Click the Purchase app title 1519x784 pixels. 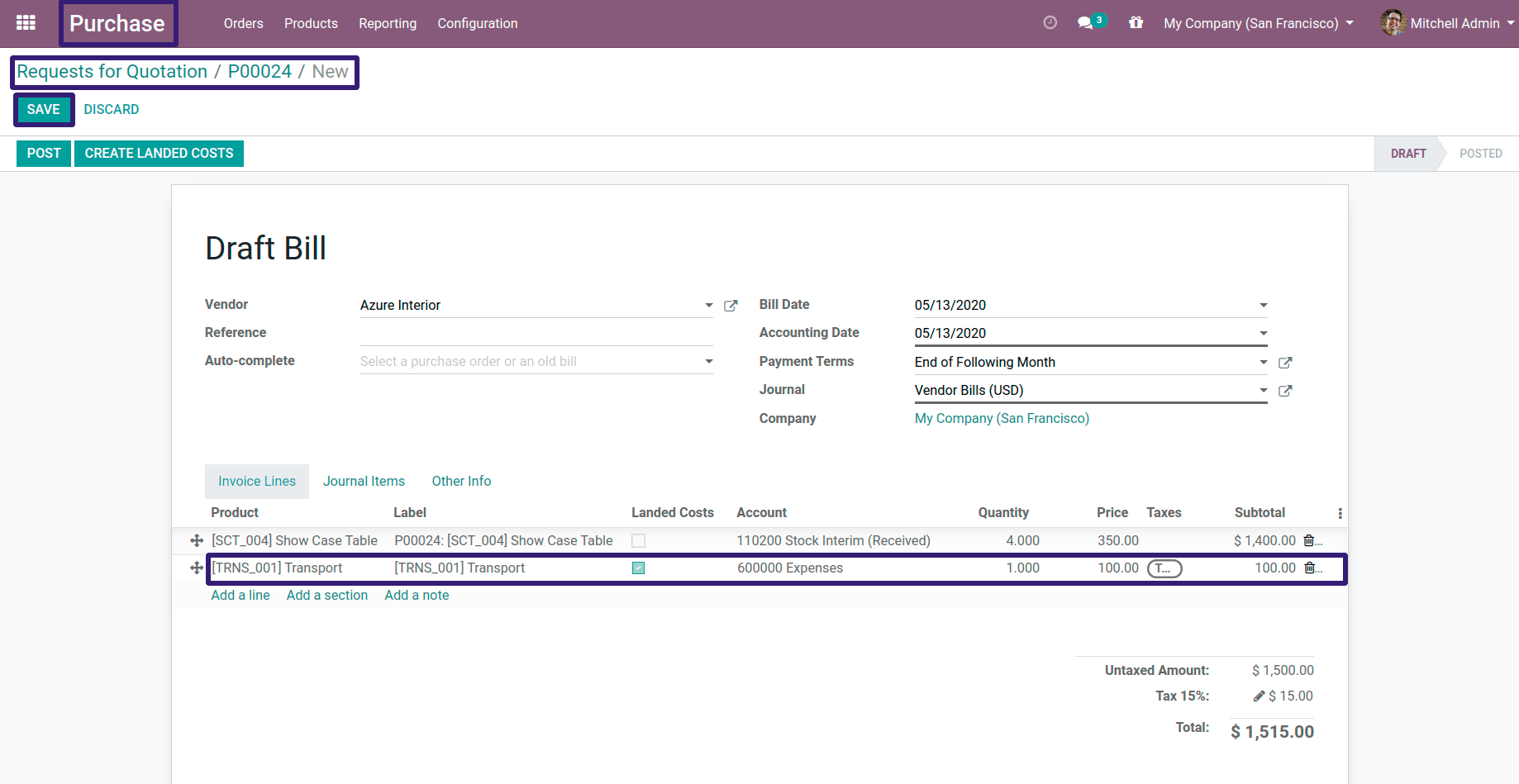117,23
